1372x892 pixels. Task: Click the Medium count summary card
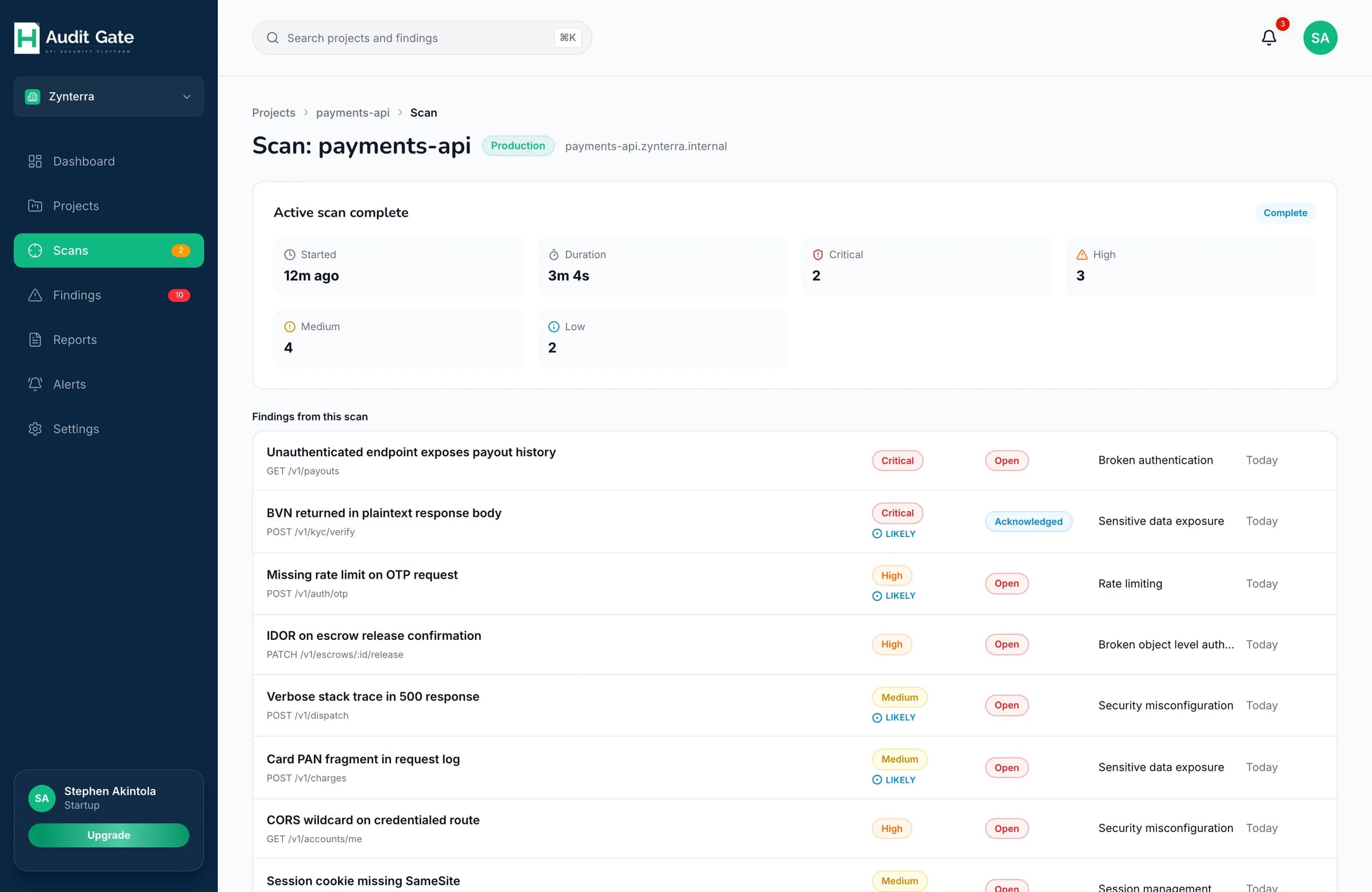(x=398, y=339)
